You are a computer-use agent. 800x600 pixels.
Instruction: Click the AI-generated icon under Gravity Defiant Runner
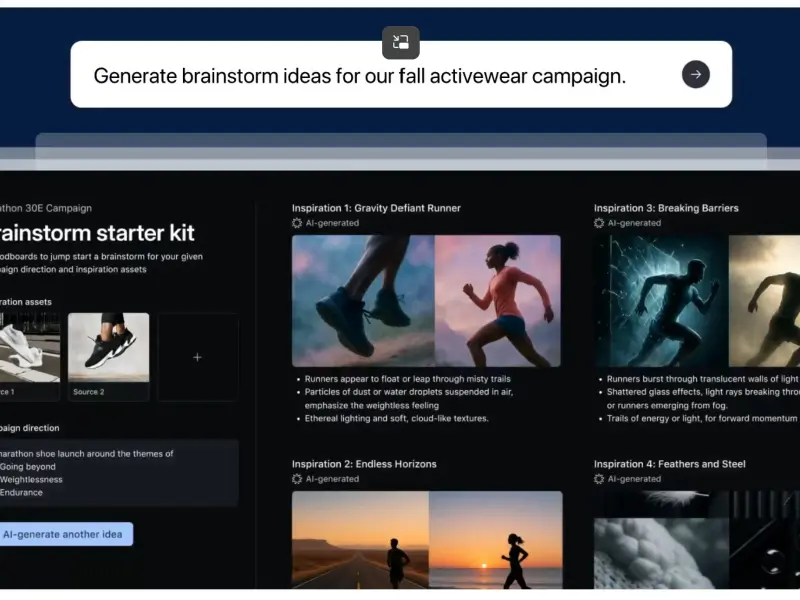click(x=297, y=223)
